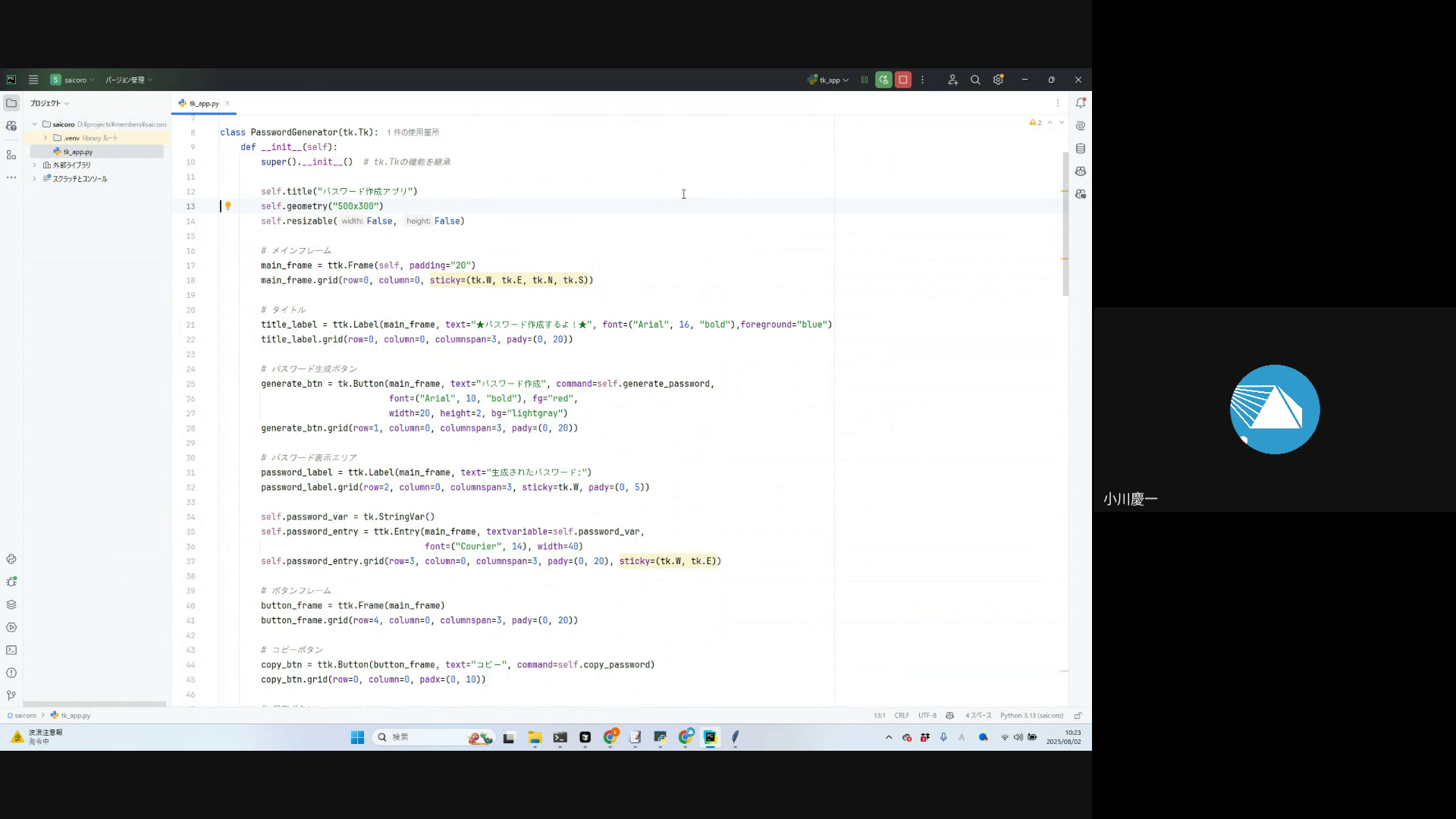Open the saicoro project dropdown
1456x819 pixels.
pos(73,80)
